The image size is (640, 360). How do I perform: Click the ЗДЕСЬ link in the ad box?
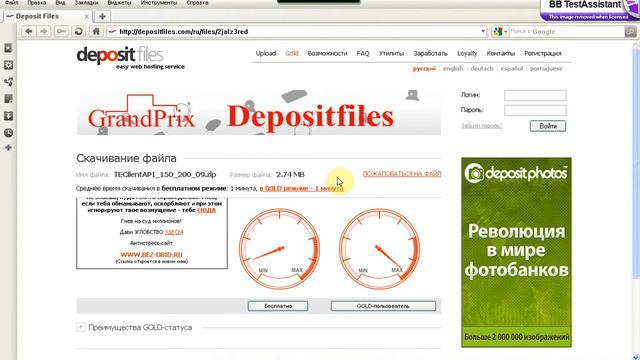(173, 232)
